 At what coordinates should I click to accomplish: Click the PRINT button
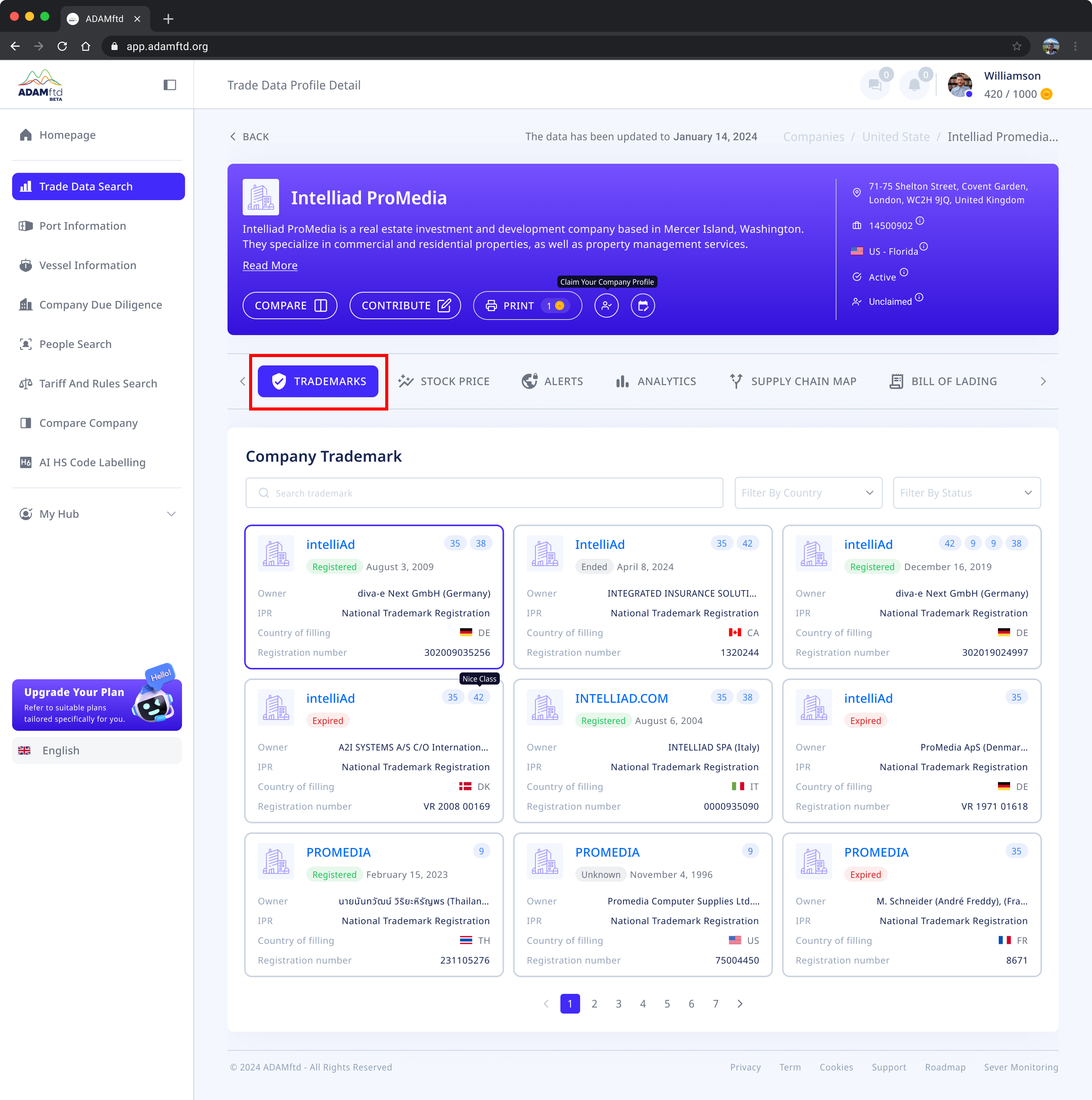point(527,306)
